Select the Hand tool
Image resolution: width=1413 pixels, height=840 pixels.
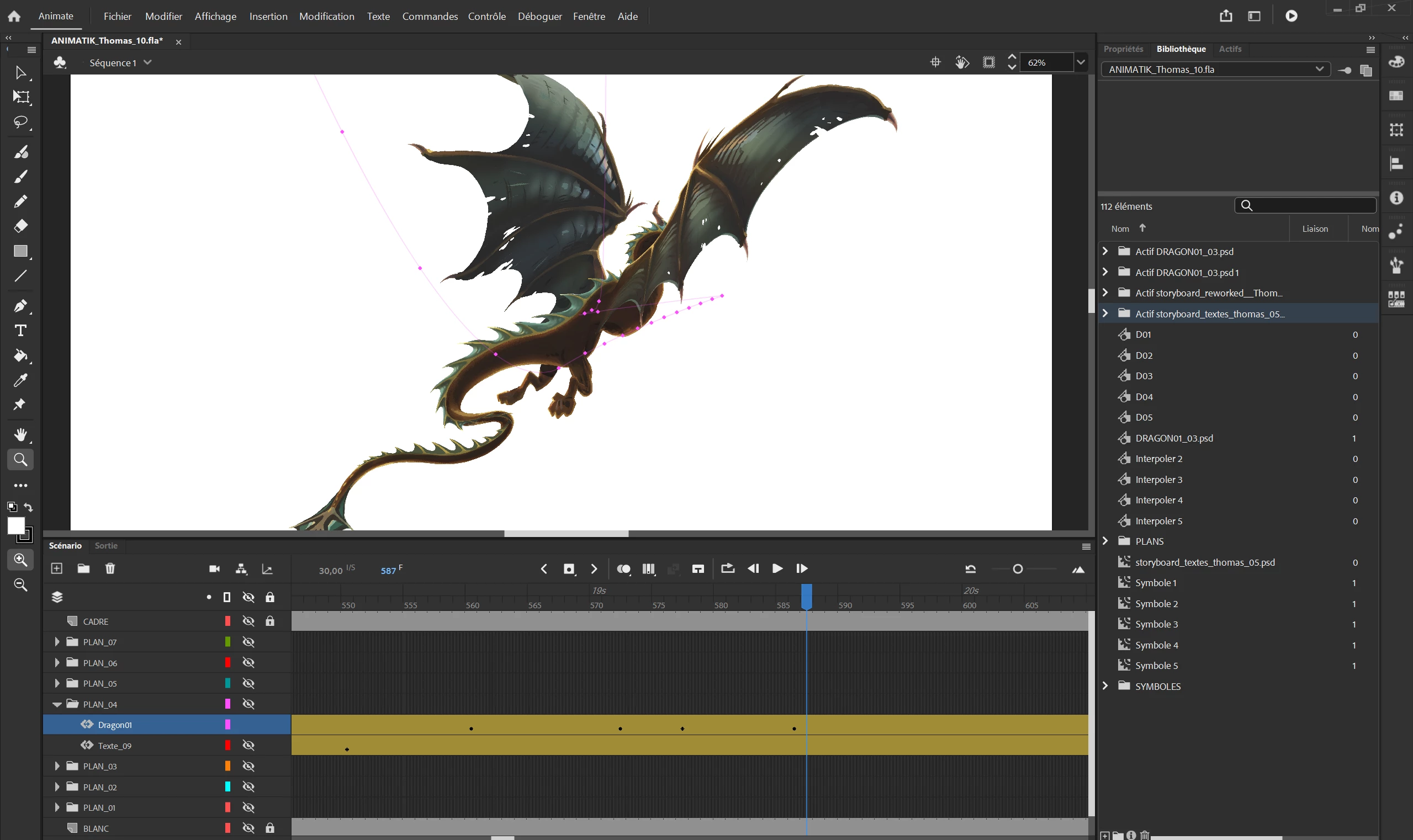[20, 435]
